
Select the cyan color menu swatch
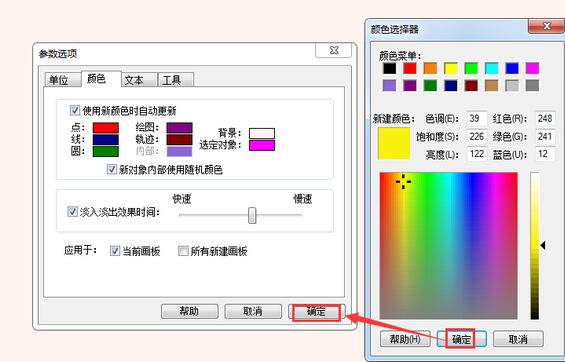[x=491, y=68]
